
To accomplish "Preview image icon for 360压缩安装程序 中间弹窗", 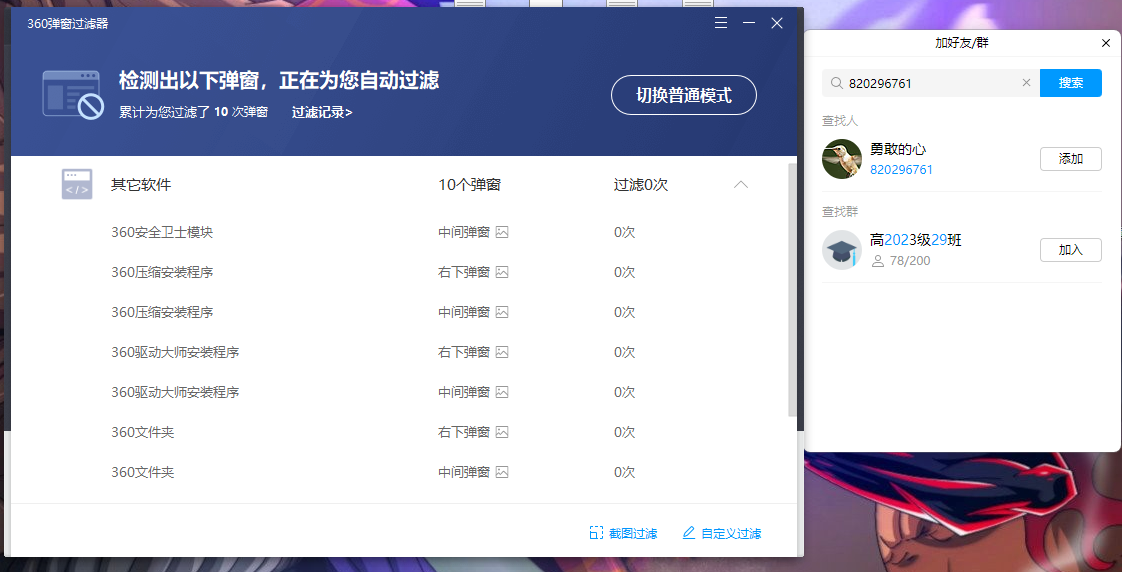I will [x=502, y=312].
